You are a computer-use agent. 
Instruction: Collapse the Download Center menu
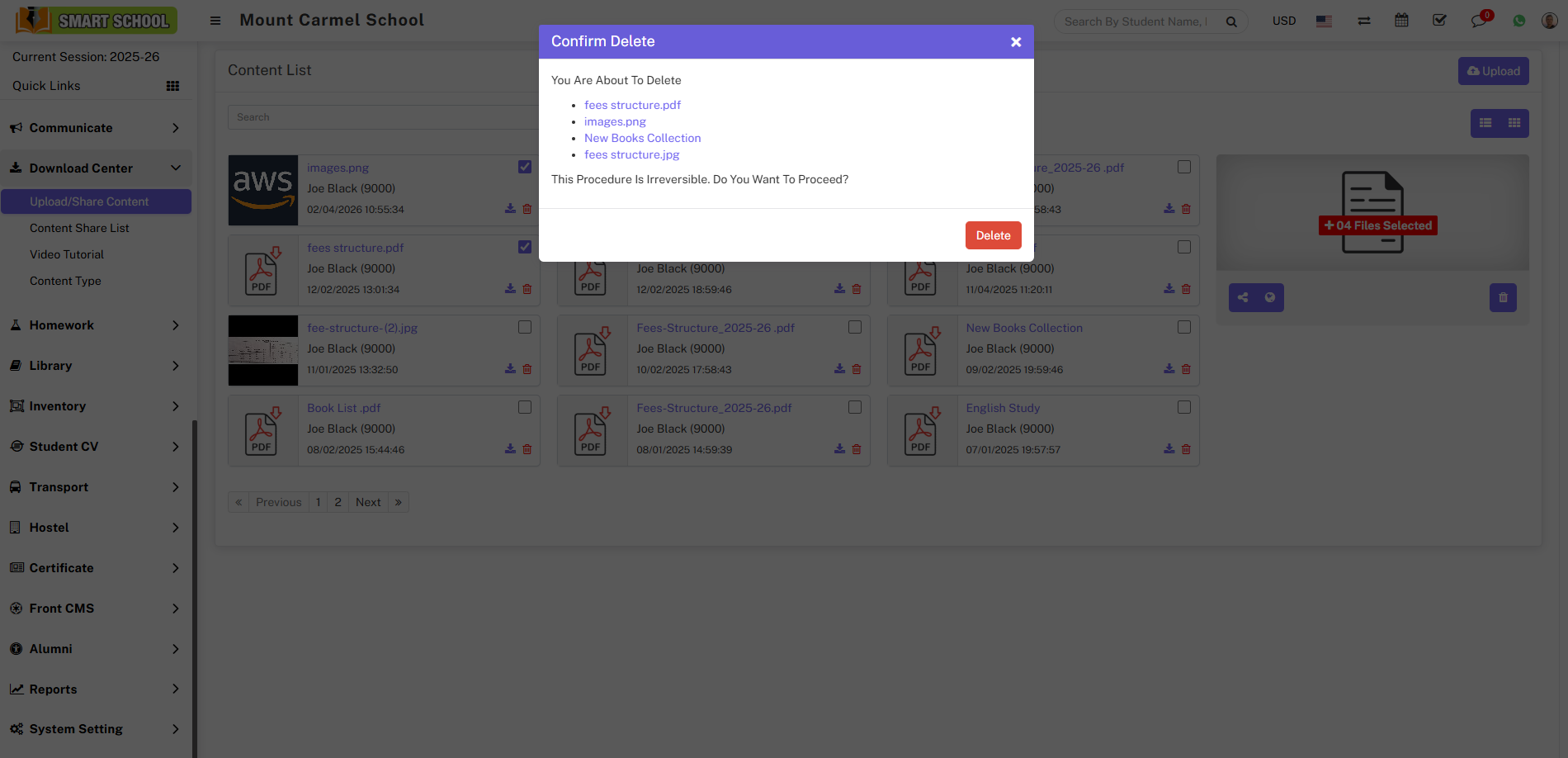click(96, 168)
